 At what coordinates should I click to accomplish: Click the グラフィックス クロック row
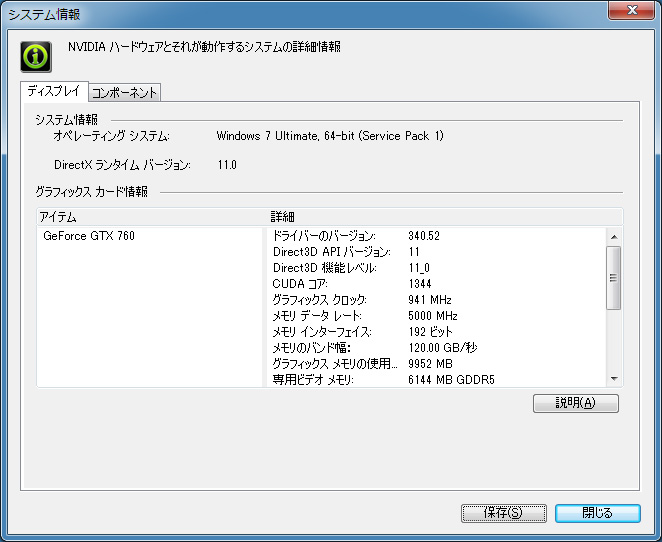(437, 300)
